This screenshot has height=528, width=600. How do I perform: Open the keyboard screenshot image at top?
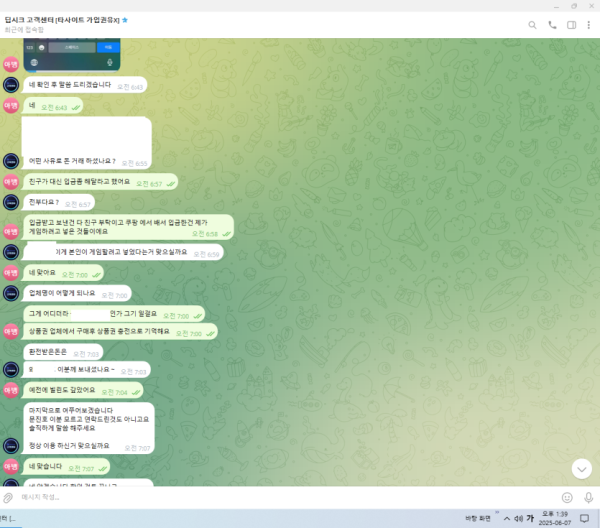click(72, 55)
